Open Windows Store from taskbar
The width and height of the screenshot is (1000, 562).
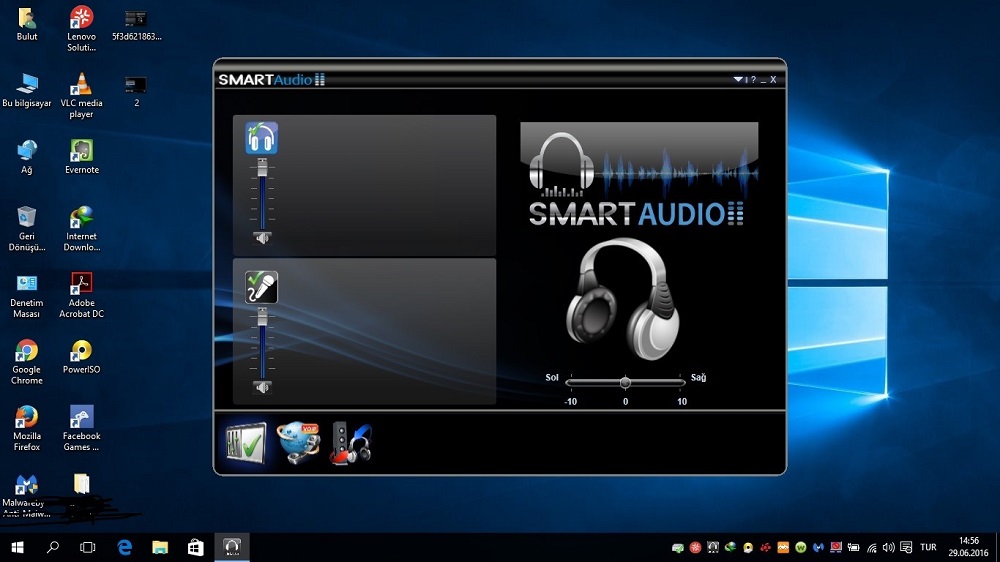coord(196,547)
